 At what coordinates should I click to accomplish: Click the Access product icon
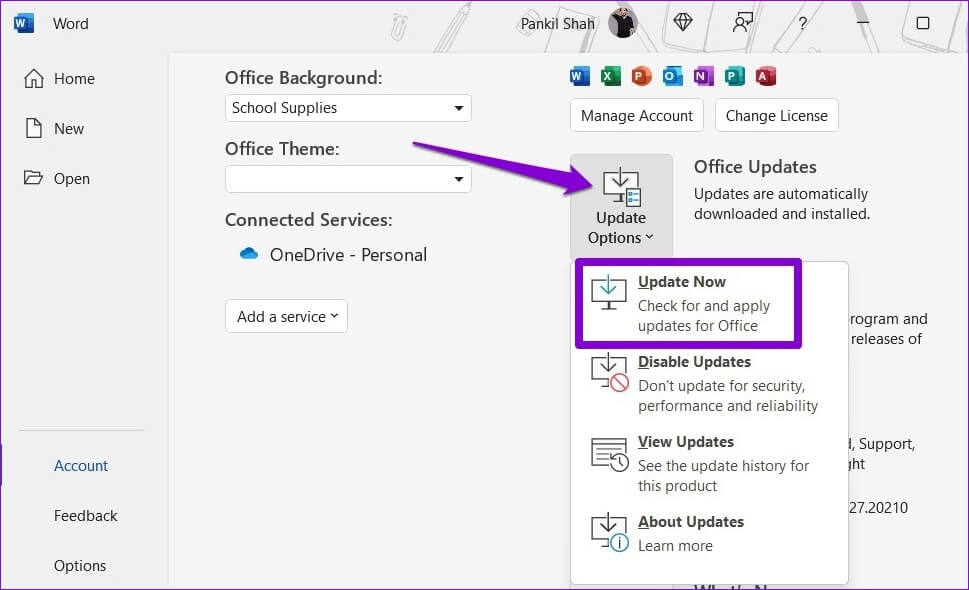coord(765,76)
